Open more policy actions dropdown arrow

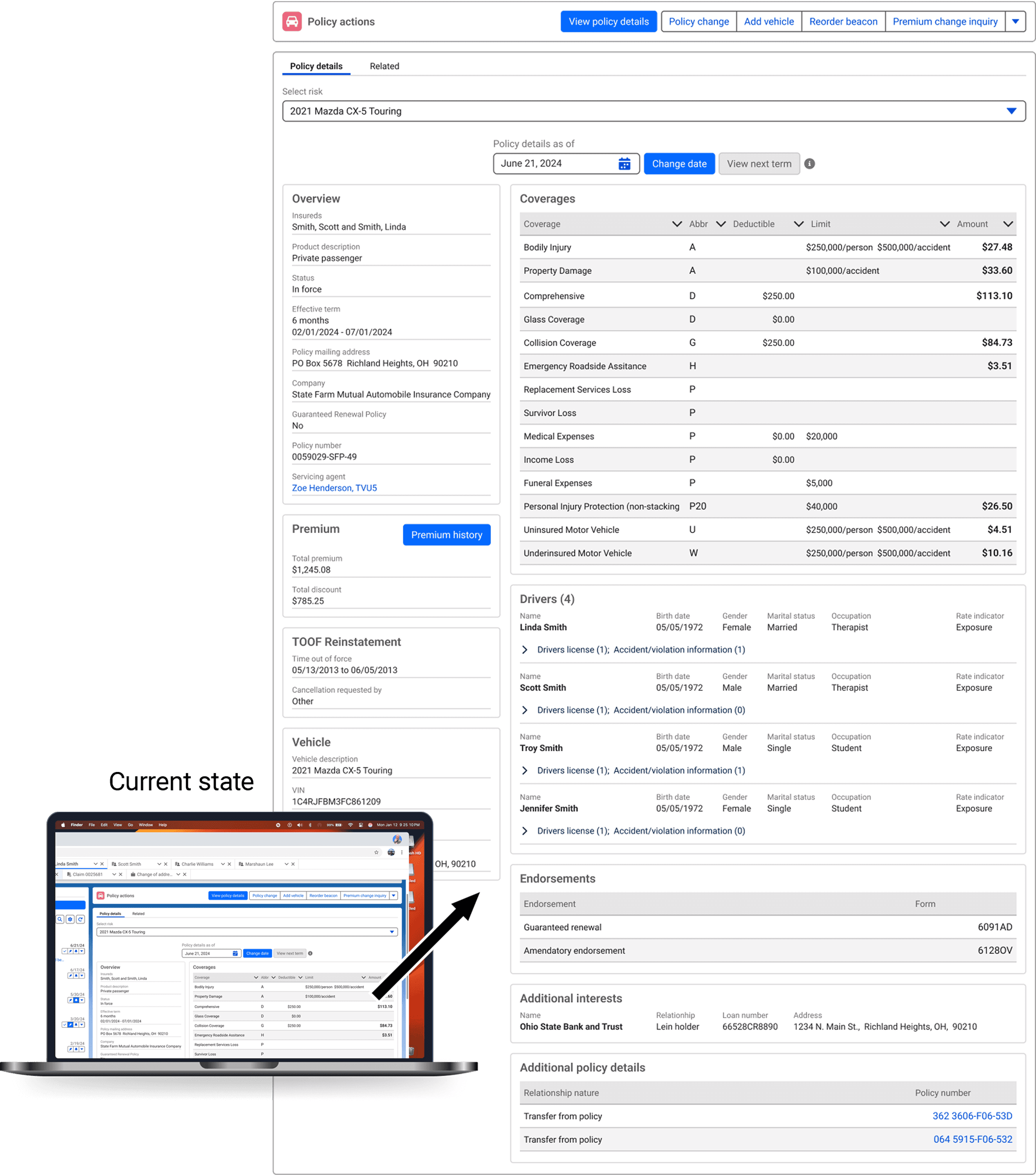point(1015,22)
